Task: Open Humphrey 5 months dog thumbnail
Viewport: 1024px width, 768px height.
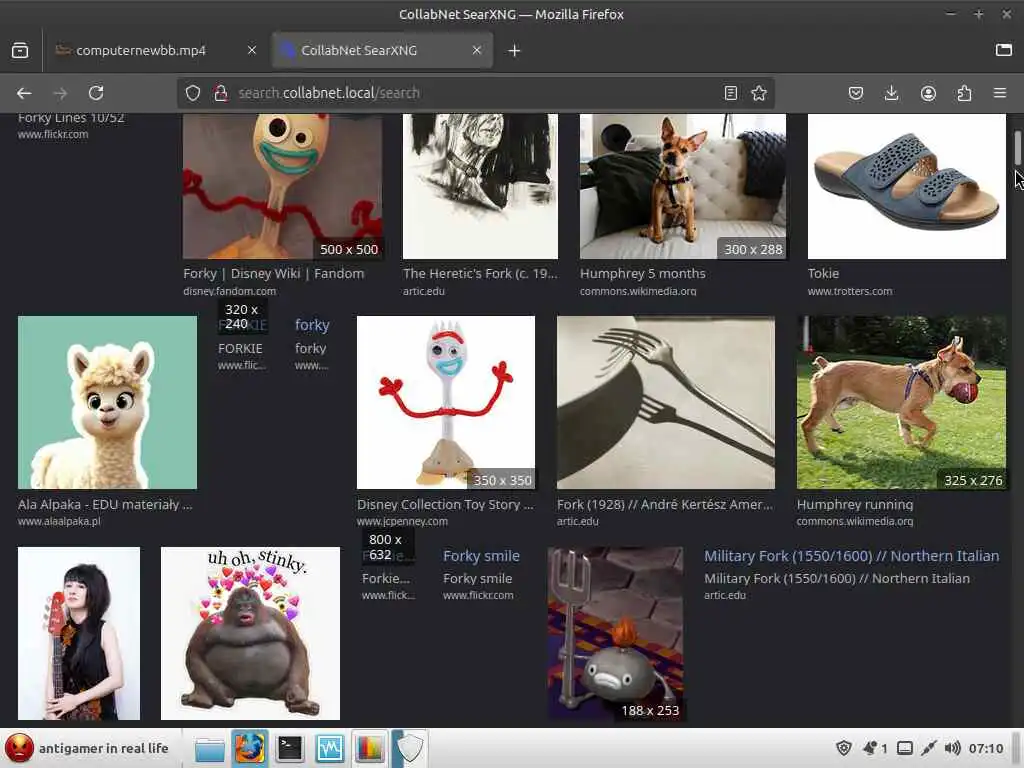Action: tap(683, 186)
